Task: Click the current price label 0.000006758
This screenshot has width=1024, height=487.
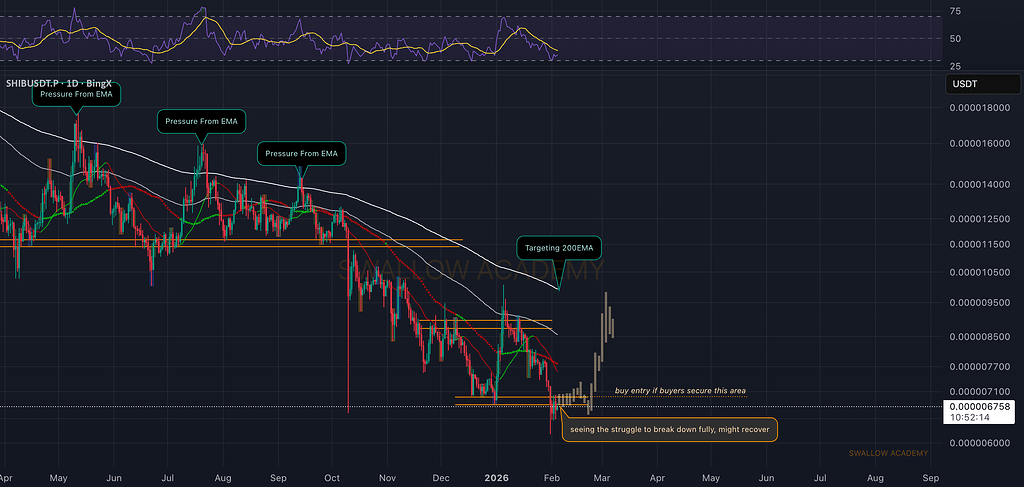Action: [x=980, y=407]
